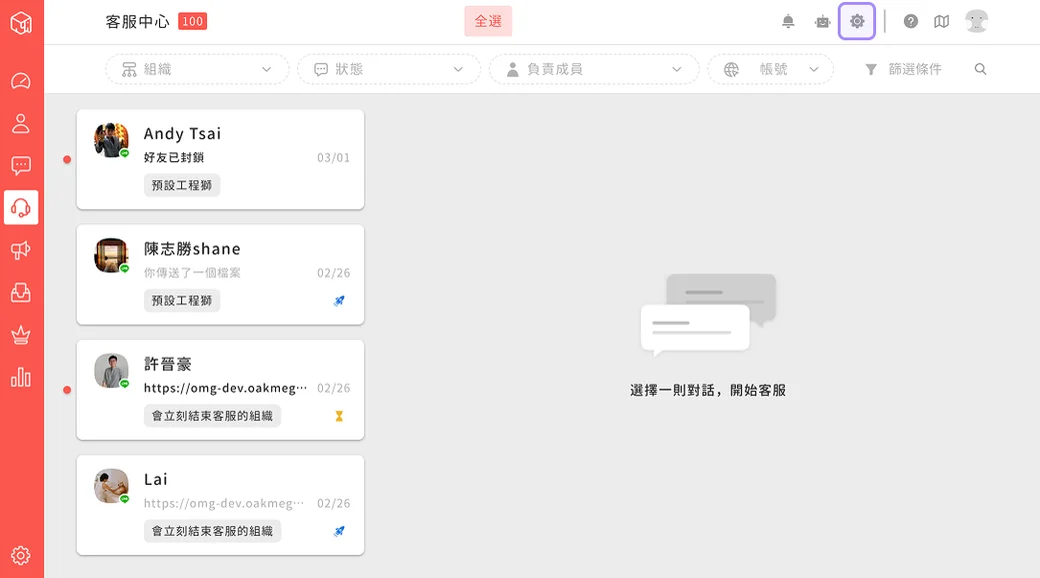Expand the 負責成員 dropdown filter
The width and height of the screenshot is (1040, 578).
[594, 69]
